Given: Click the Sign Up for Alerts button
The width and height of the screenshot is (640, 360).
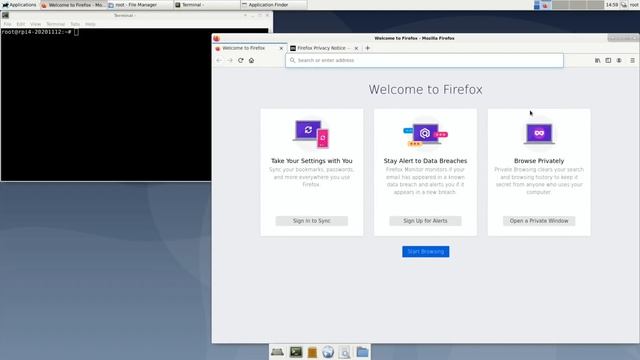Looking at the screenshot, I should point(425,221).
